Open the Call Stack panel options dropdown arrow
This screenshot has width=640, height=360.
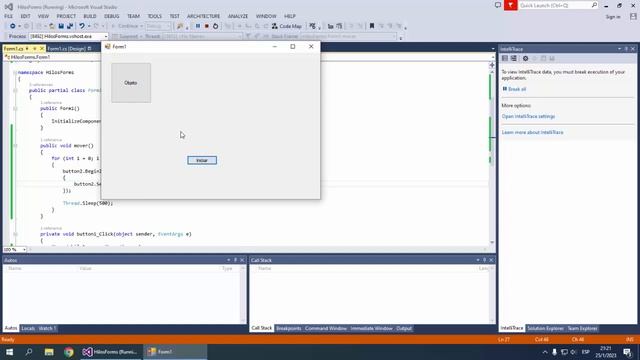pyautogui.click(x=478, y=260)
